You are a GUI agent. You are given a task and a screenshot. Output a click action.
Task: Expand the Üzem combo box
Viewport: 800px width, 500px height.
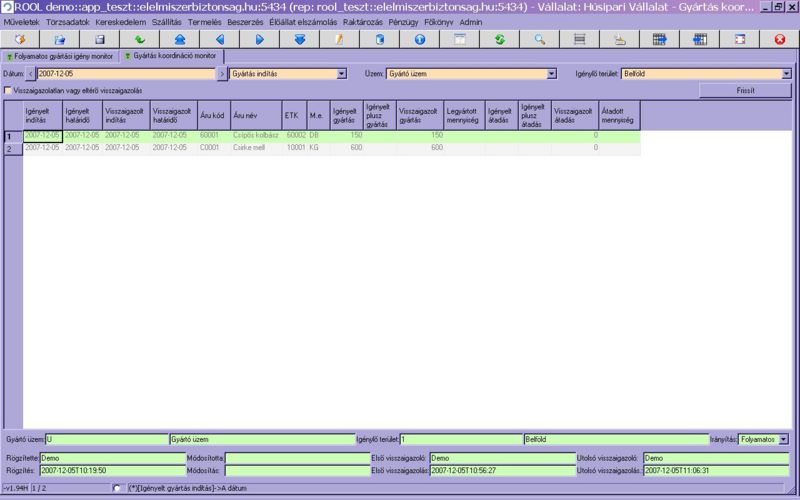point(552,74)
